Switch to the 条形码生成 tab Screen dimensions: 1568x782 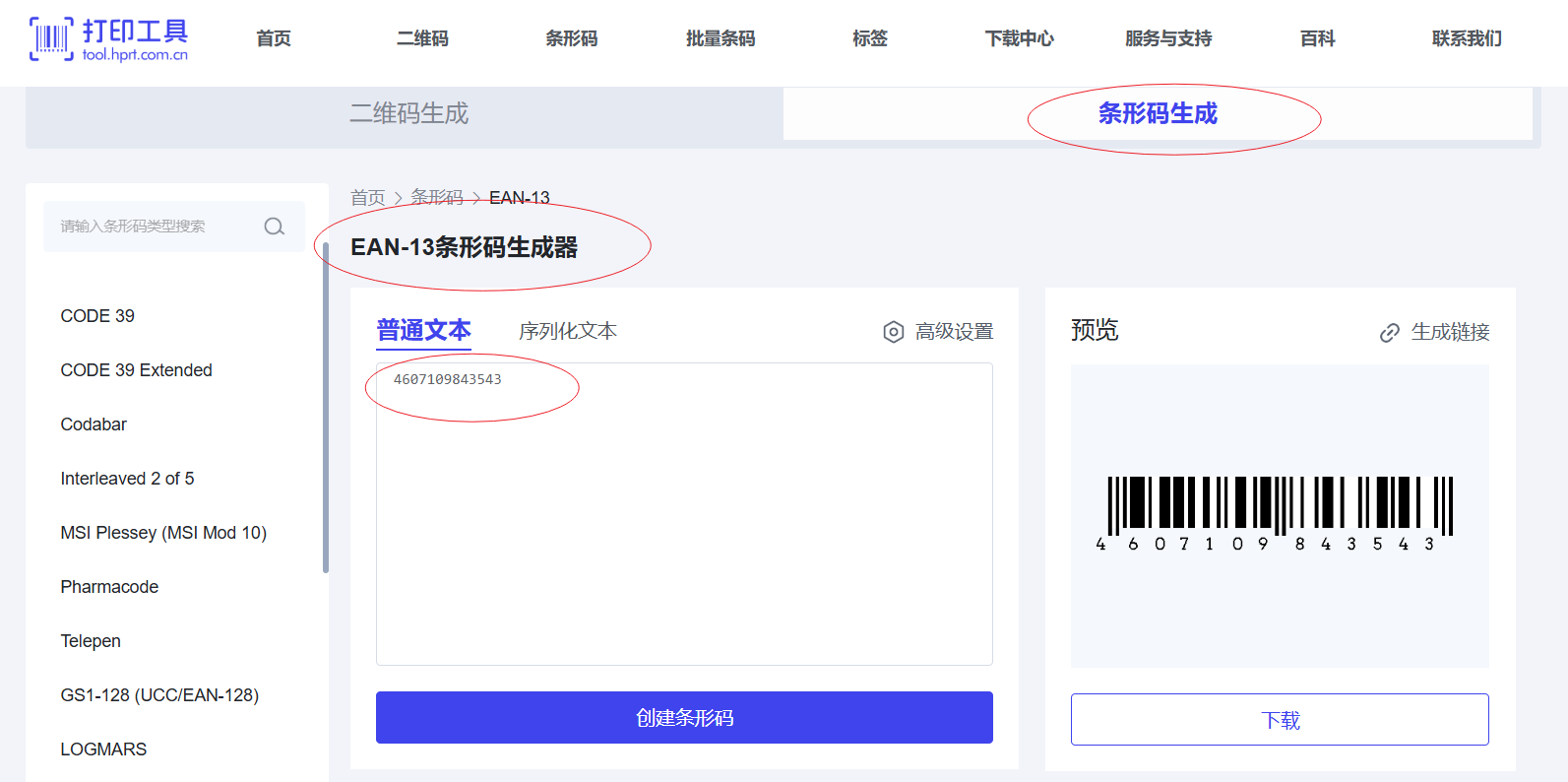[x=1158, y=113]
